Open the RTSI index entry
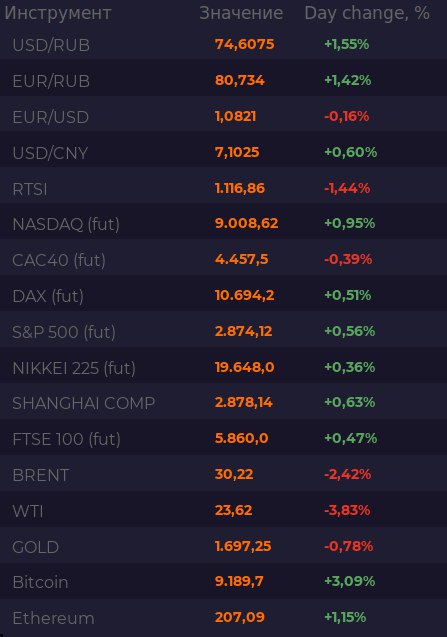447x637 pixels. pos(224,188)
